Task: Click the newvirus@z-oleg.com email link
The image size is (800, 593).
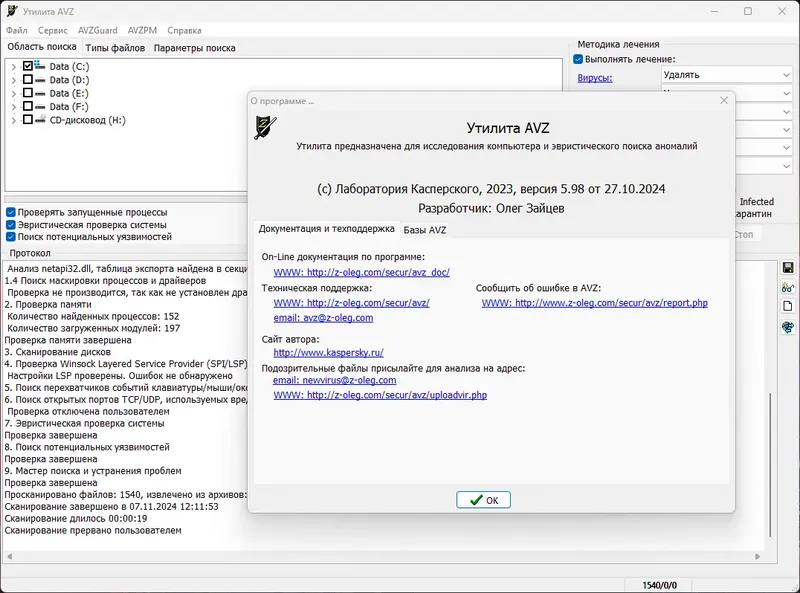Action: (x=334, y=380)
